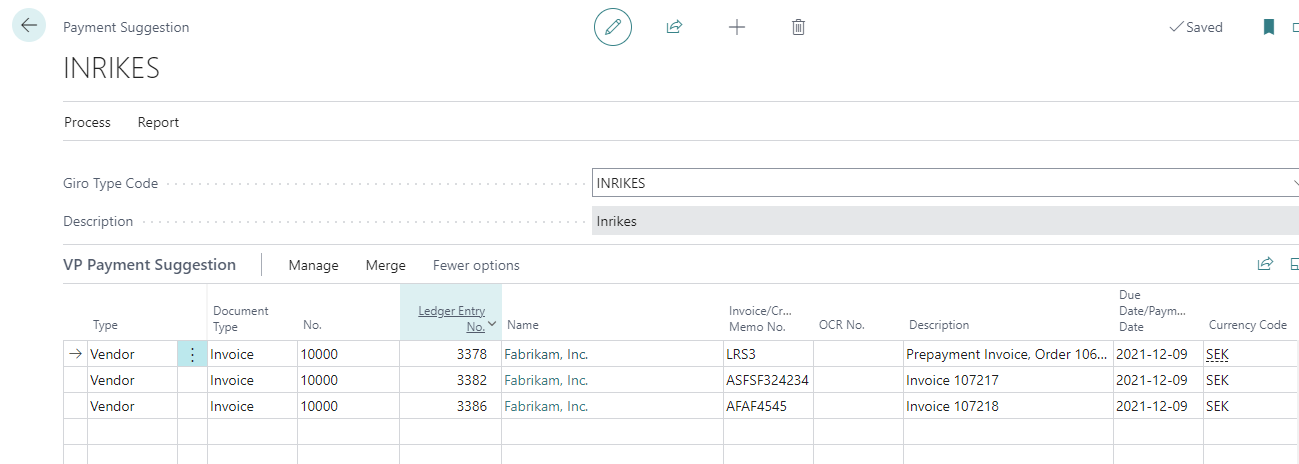The height and width of the screenshot is (464, 1299).
Task: Open row options menu for entry 3378
Action: pos(192,354)
